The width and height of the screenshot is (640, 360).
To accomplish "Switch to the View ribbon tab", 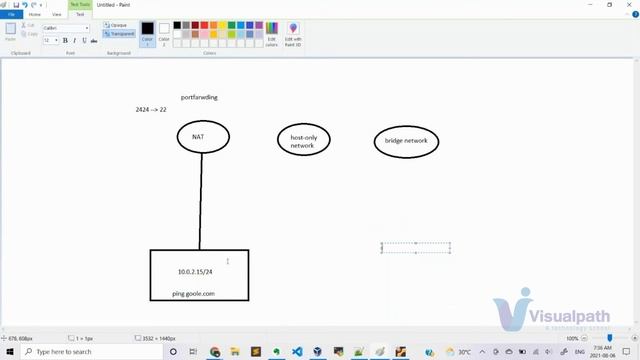I will [x=57, y=14].
